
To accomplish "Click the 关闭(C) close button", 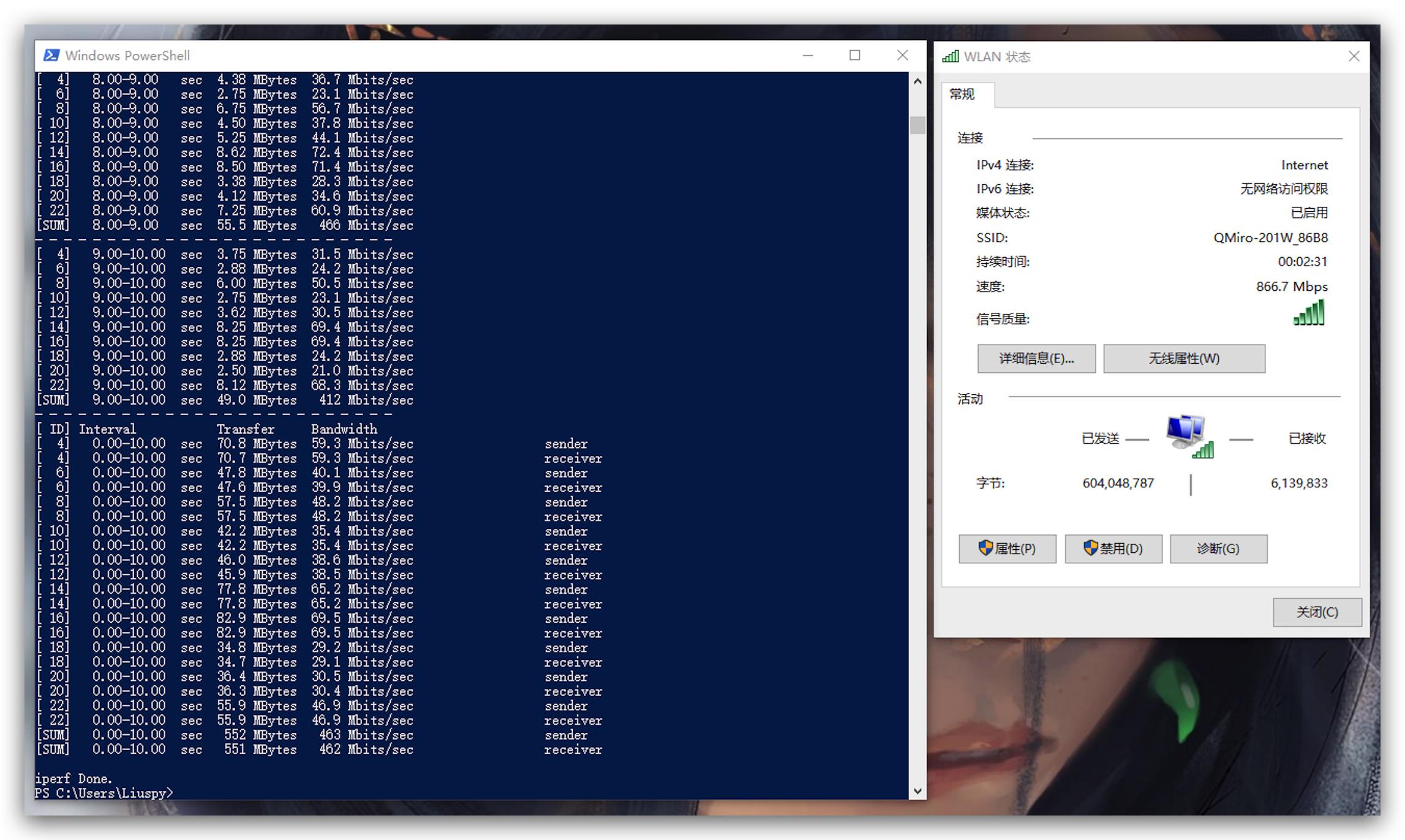I will [x=1317, y=612].
